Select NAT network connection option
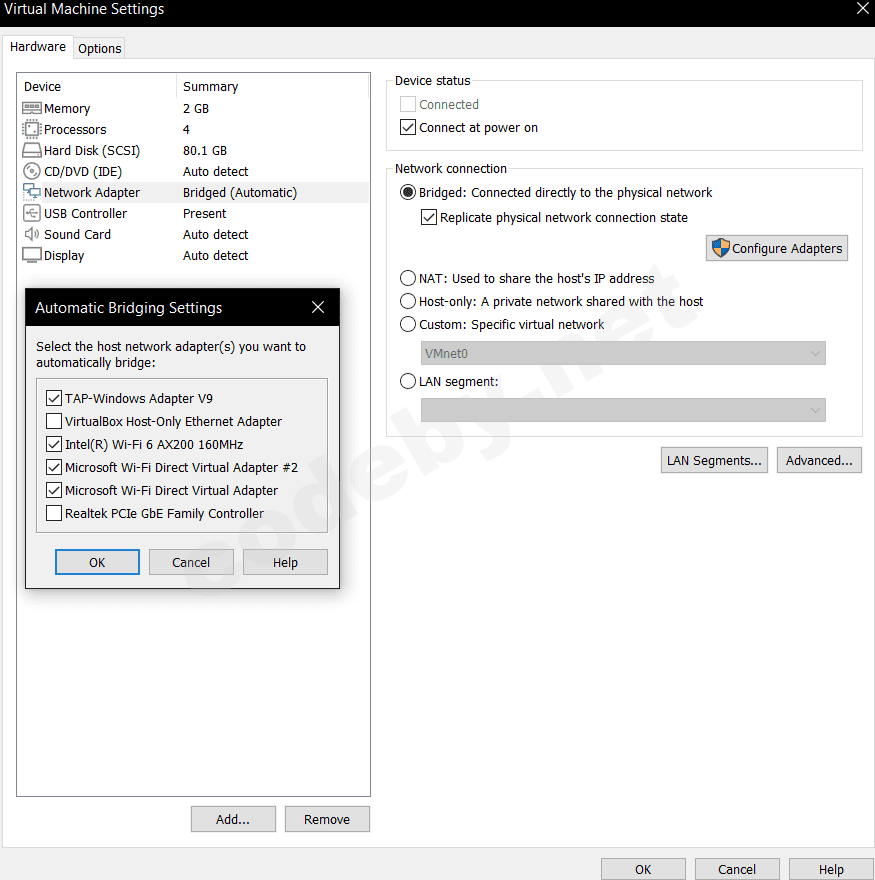Image resolution: width=875 pixels, height=880 pixels. pos(408,278)
